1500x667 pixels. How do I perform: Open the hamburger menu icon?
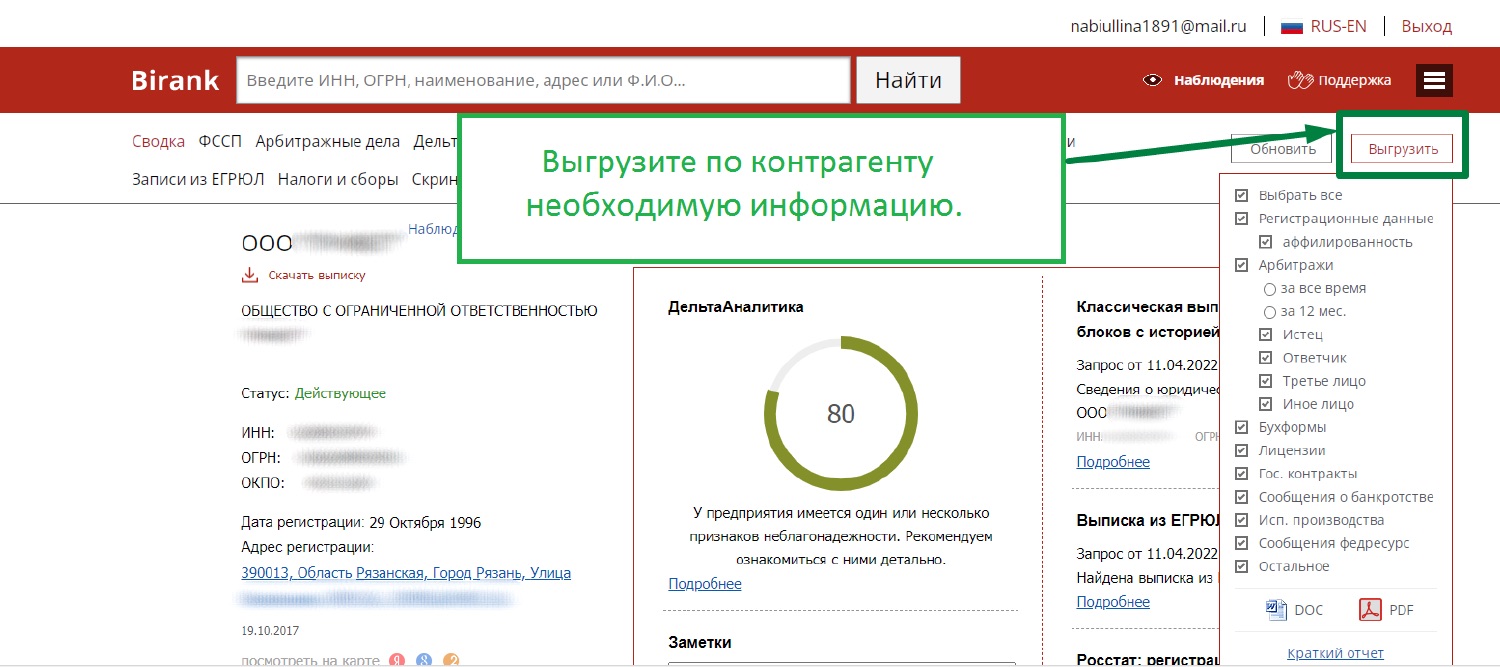[x=1434, y=80]
